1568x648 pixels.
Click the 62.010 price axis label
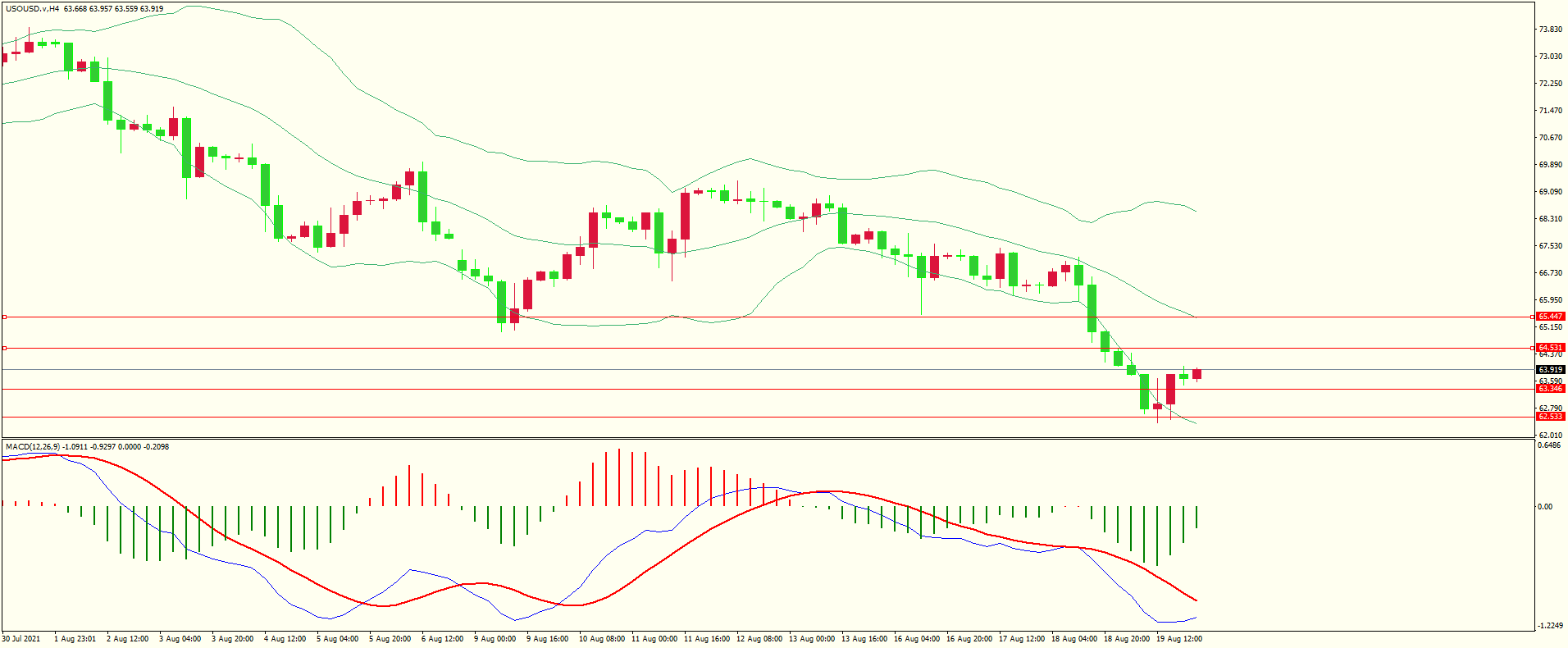click(1550, 436)
